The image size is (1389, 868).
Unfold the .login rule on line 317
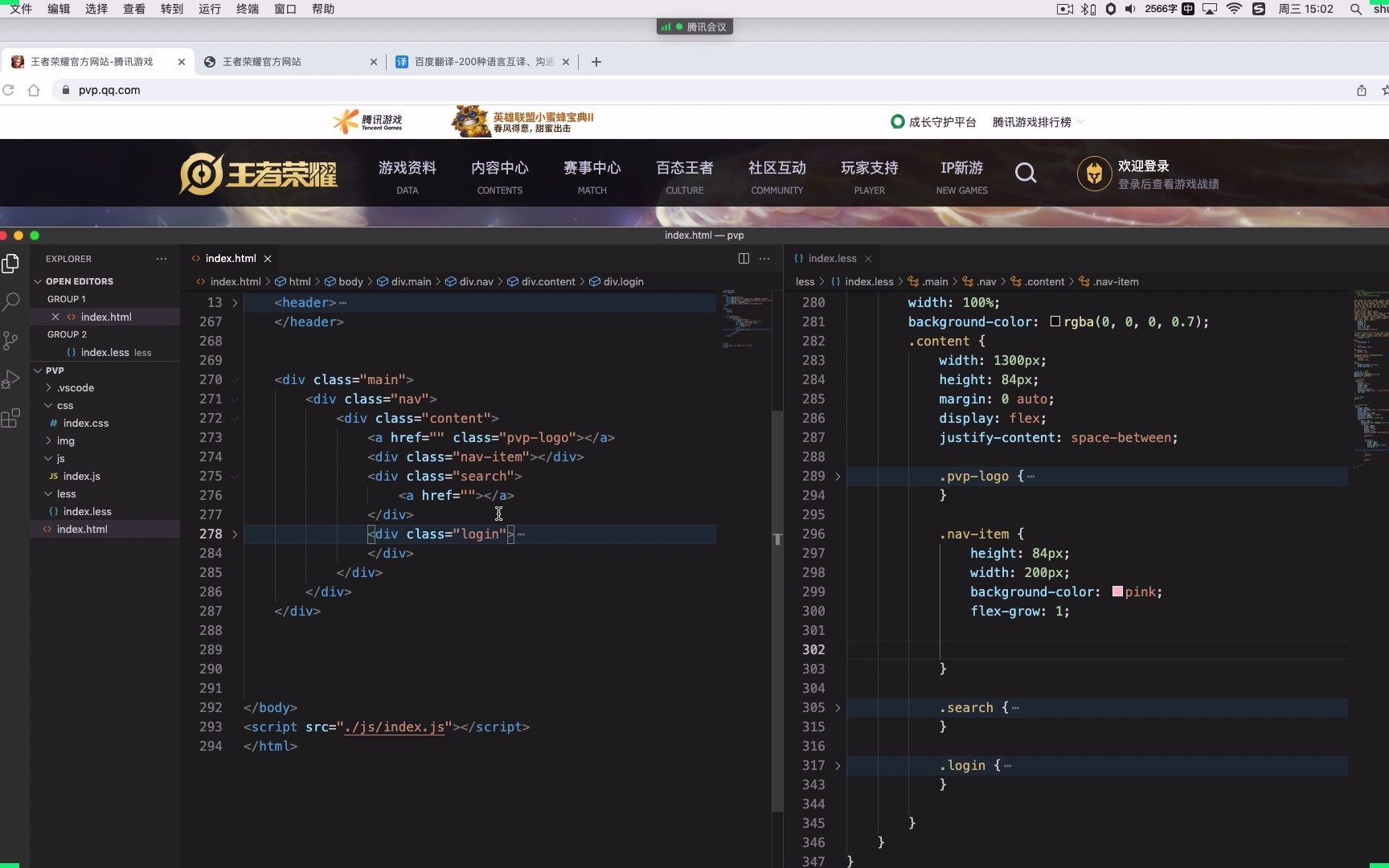pyautogui.click(x=838, y=766)
